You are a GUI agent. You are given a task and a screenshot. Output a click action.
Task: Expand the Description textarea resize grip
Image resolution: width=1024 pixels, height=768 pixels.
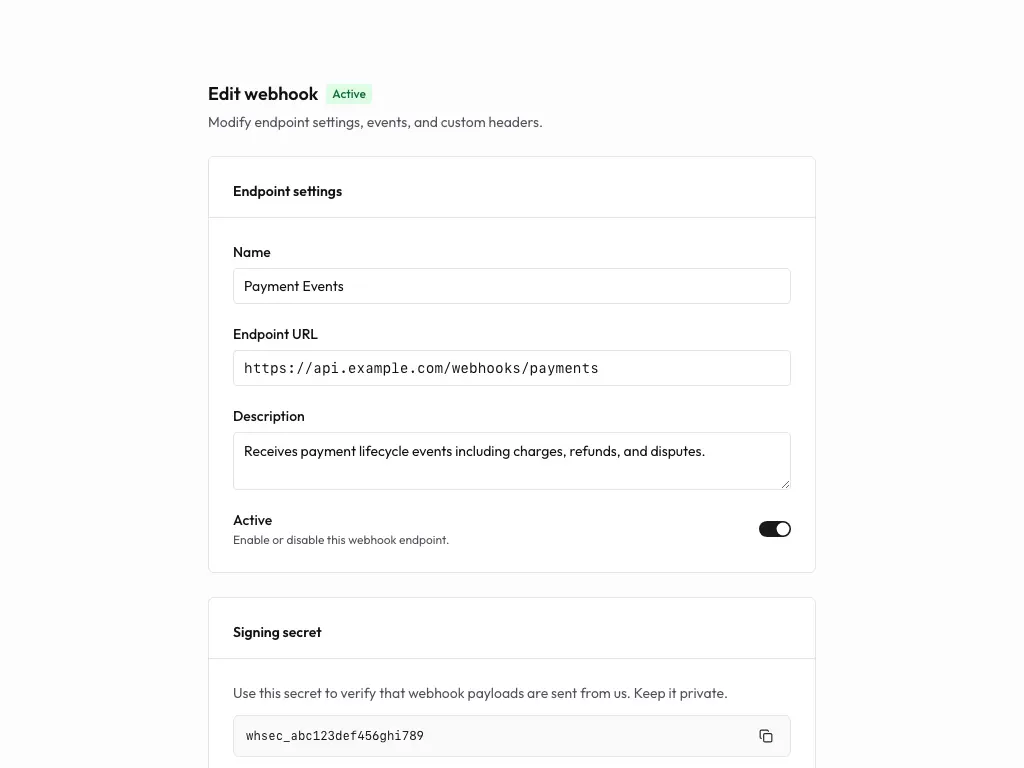pyautogui.click(x=785, y=483)
